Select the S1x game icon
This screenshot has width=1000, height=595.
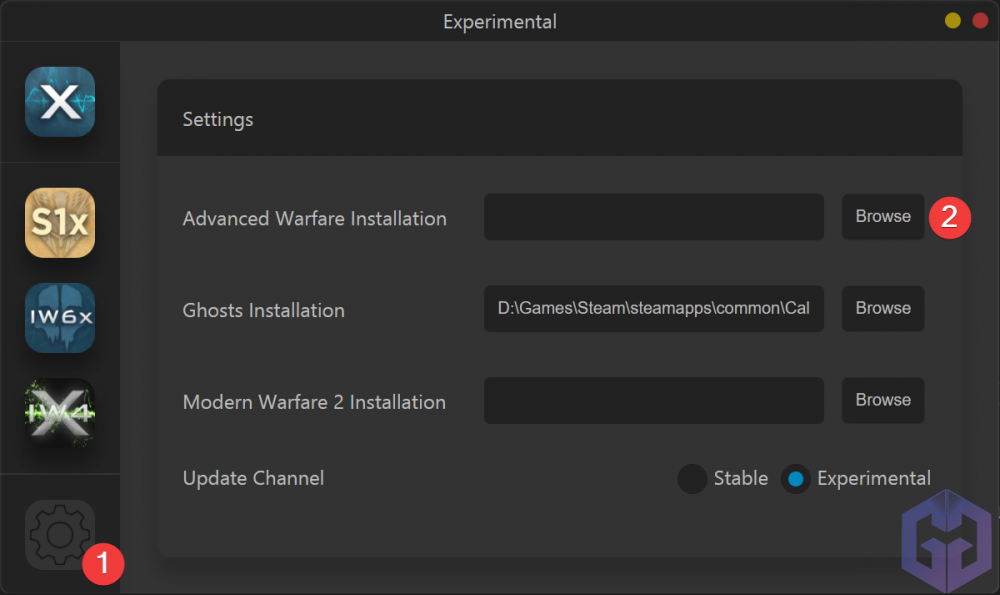point(60,222)
